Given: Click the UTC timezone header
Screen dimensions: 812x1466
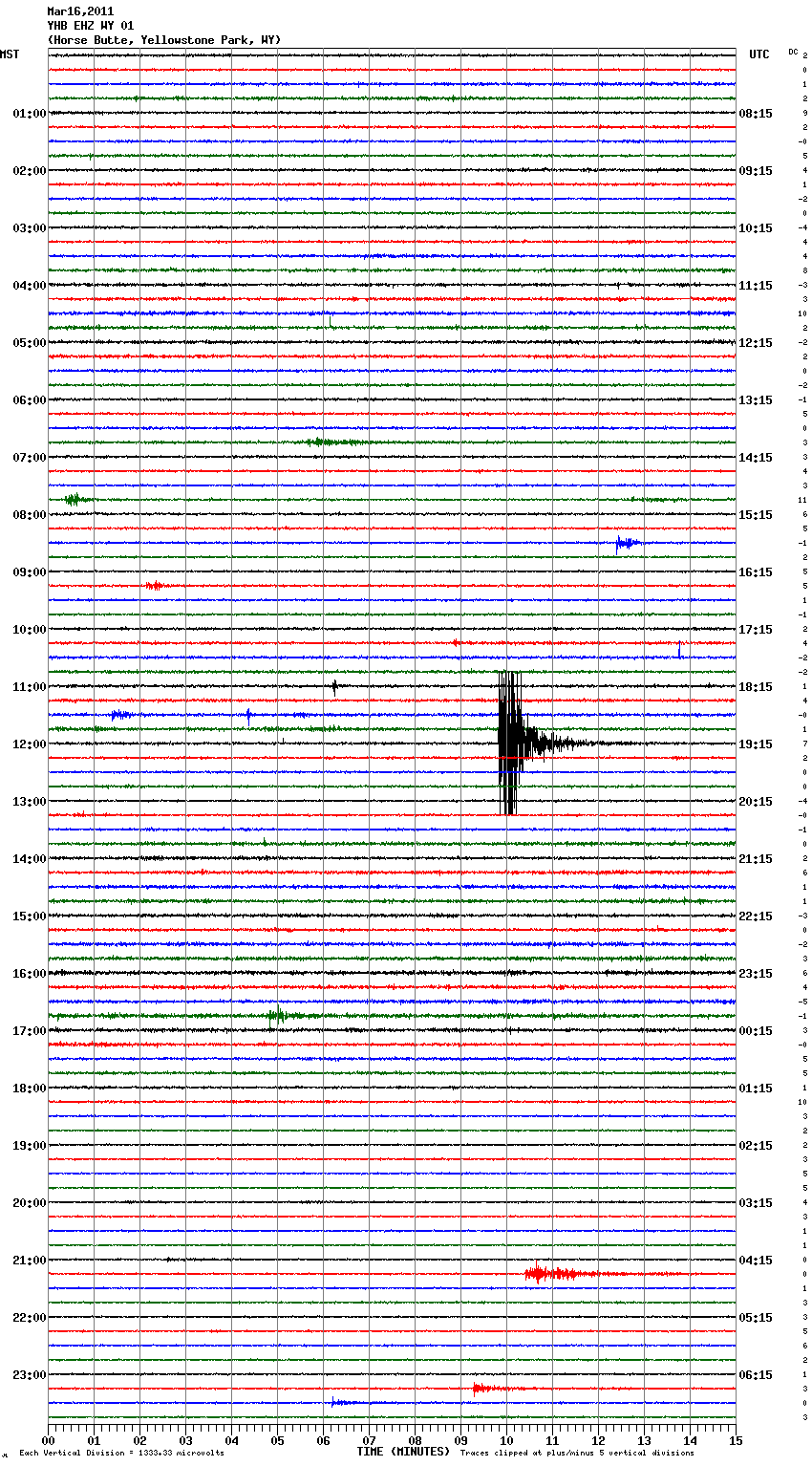Looking at the screenshot, I should pos(759,54).
